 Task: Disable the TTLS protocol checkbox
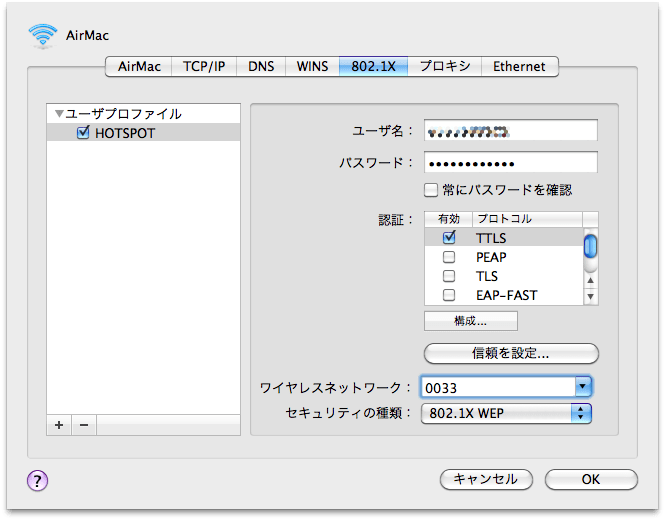tap(449, 237)
